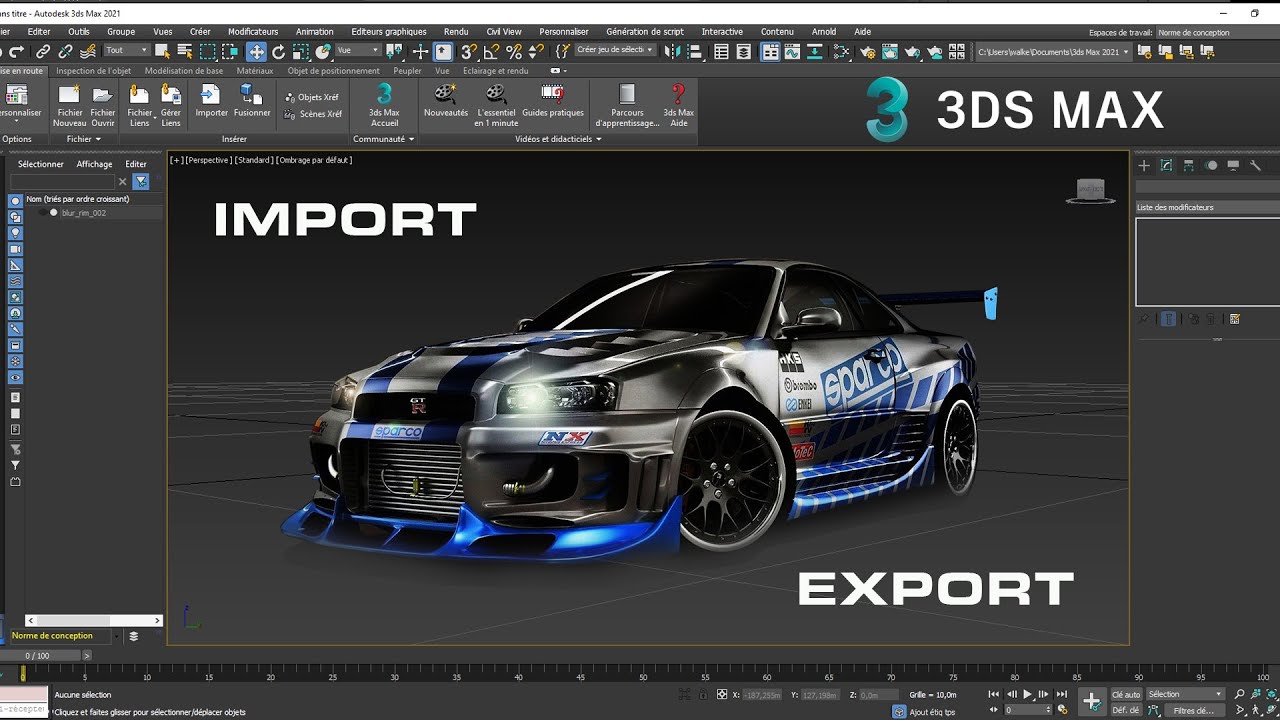
Task: Open Créer jeu de sélection dropdown
Action: (x=614, y=50)
